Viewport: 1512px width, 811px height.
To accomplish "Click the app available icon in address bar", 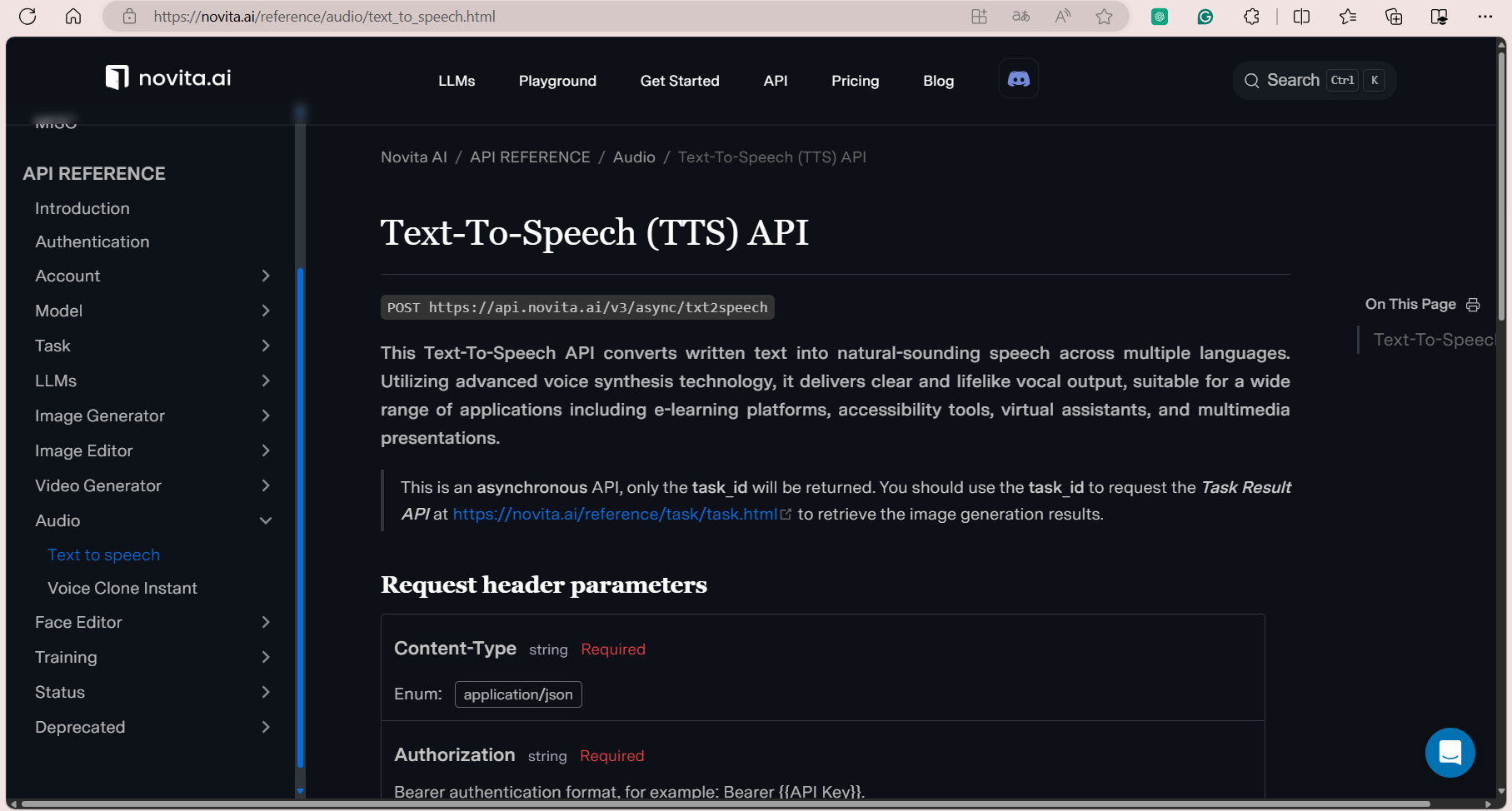I will (979, 17).
